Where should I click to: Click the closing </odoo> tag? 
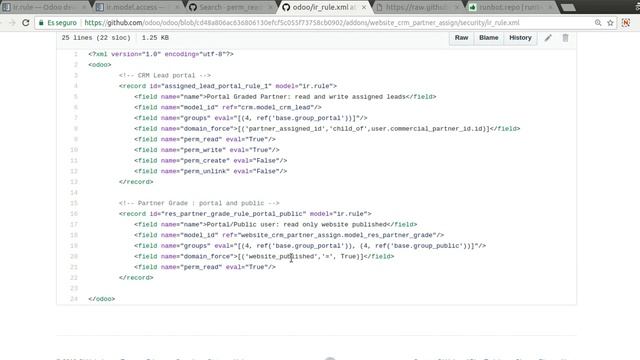[x=102, y=299]
